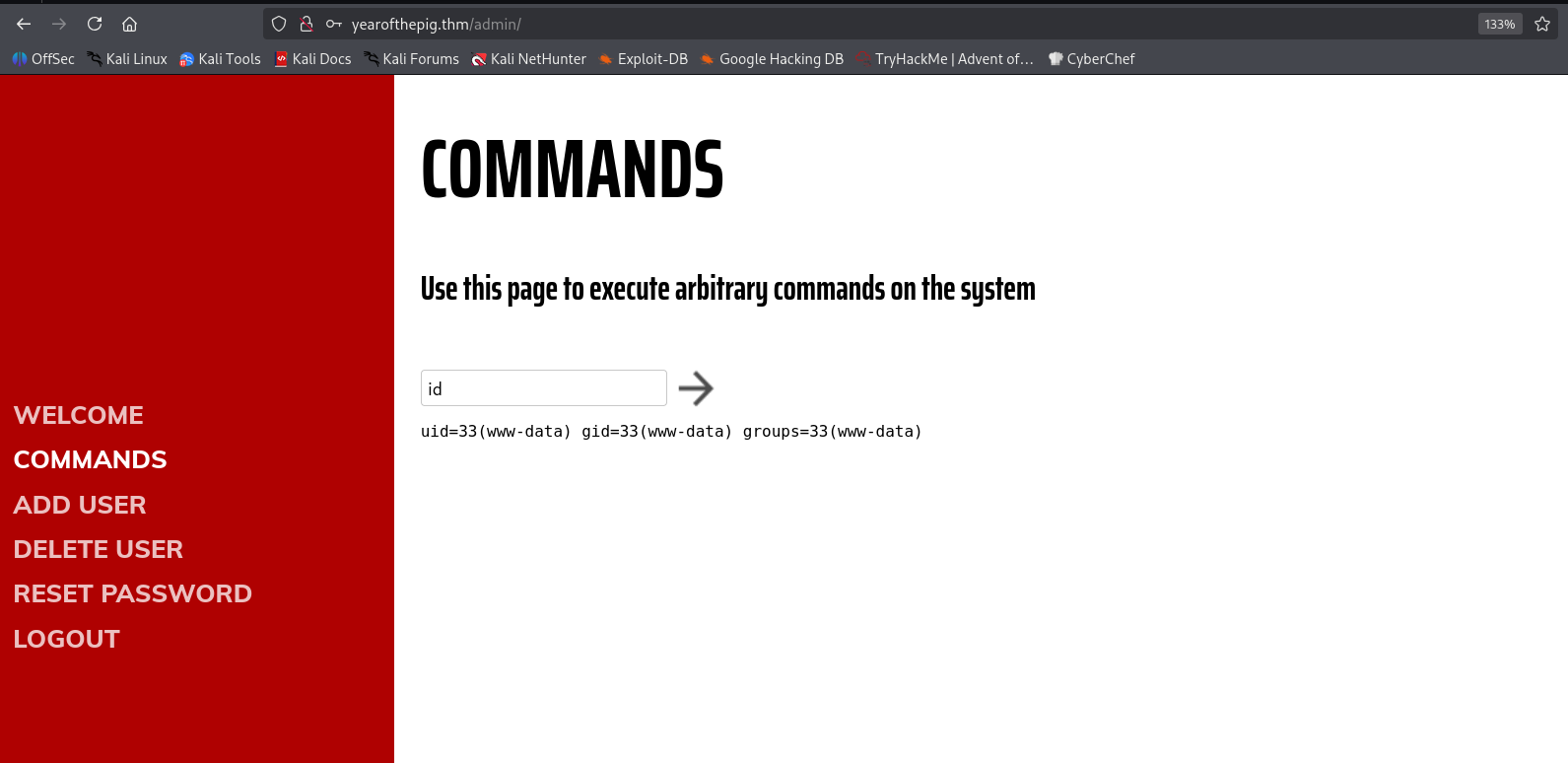The height and width of the screenshot is (763, 1568).
Task: Open saved password key icon
Action: pyautogui.click(x=334, y=24)
